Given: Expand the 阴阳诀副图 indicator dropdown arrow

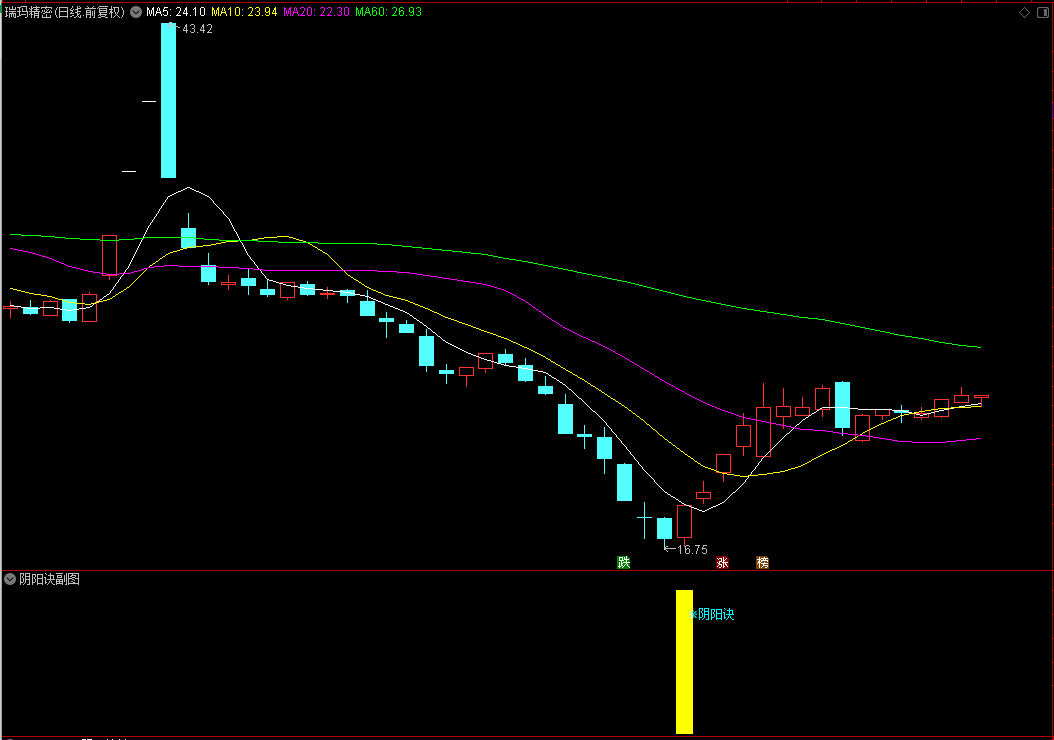Looking at the screenshot, I should click(x=10, y=579).
